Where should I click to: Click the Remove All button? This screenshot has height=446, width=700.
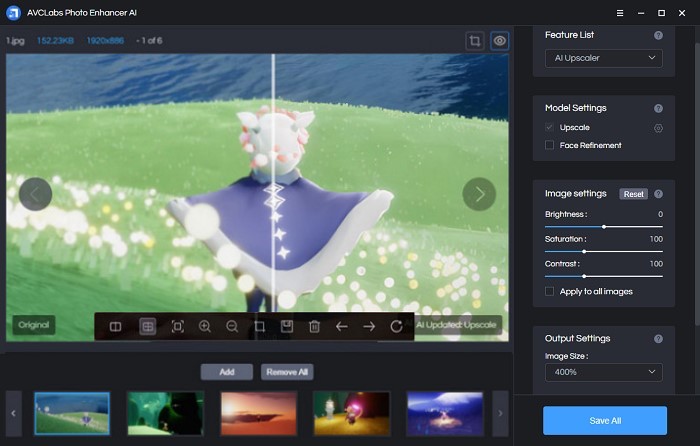point(287,372)
